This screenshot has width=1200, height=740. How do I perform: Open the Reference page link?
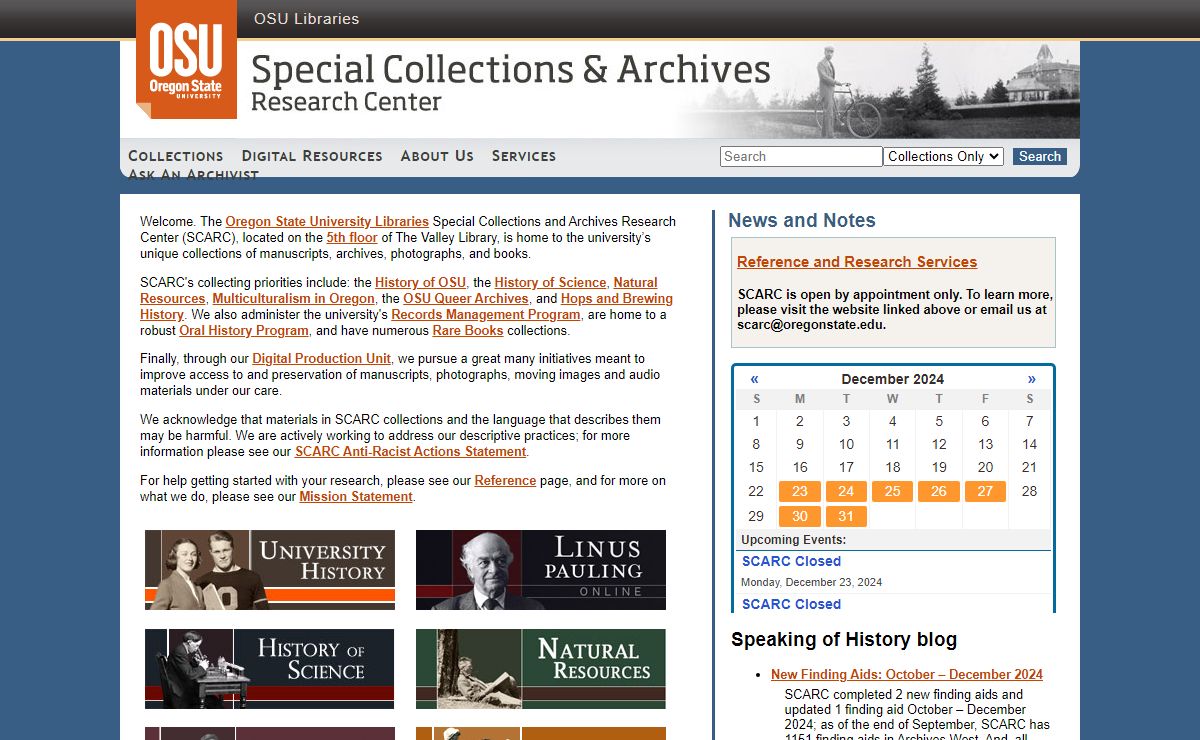click(505, 481)
